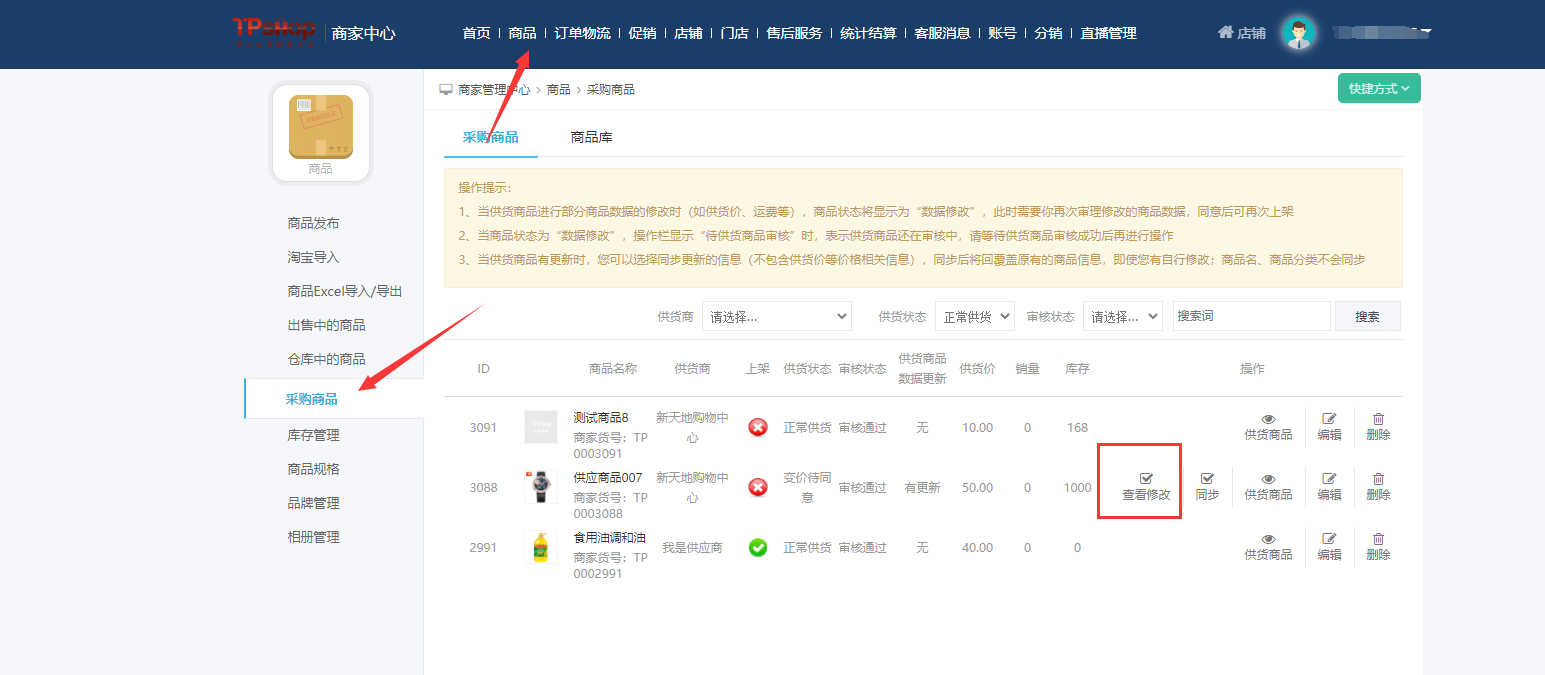Click 删除 trash icon for 食用油调和油
Screen dimensions: 1545x675
click(x=1378, y=539)
